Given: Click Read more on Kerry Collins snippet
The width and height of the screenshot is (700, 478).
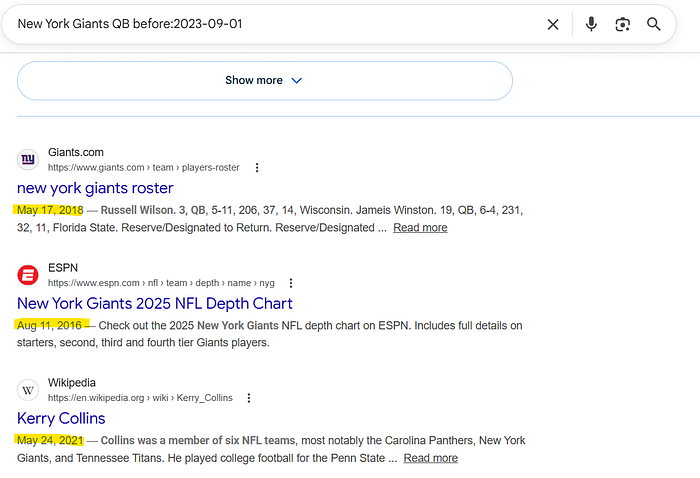Looking at the screenshot, I should point(430,458).
